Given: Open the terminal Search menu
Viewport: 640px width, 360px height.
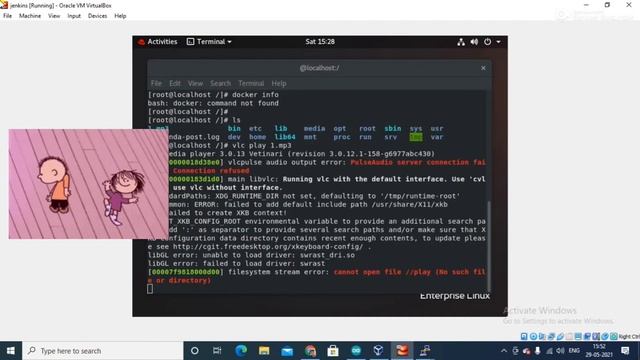Looking at the screenshot, I should pyautogui.click(x=220, y=83).
